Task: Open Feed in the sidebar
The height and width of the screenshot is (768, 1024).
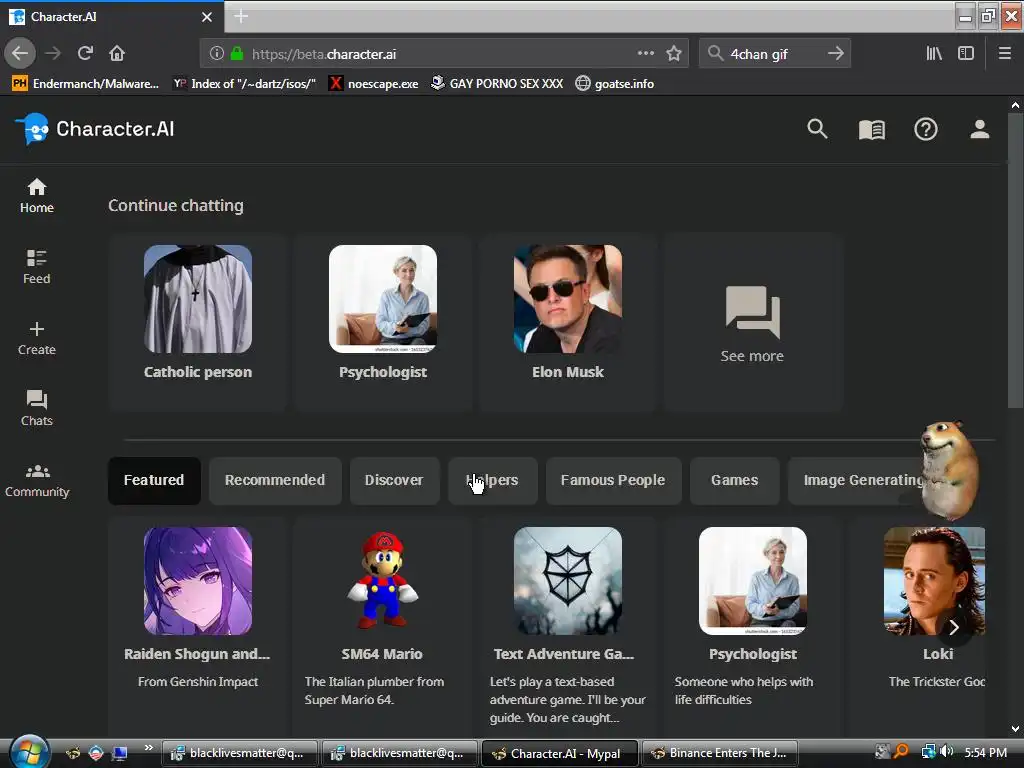Action: [37, 266]
